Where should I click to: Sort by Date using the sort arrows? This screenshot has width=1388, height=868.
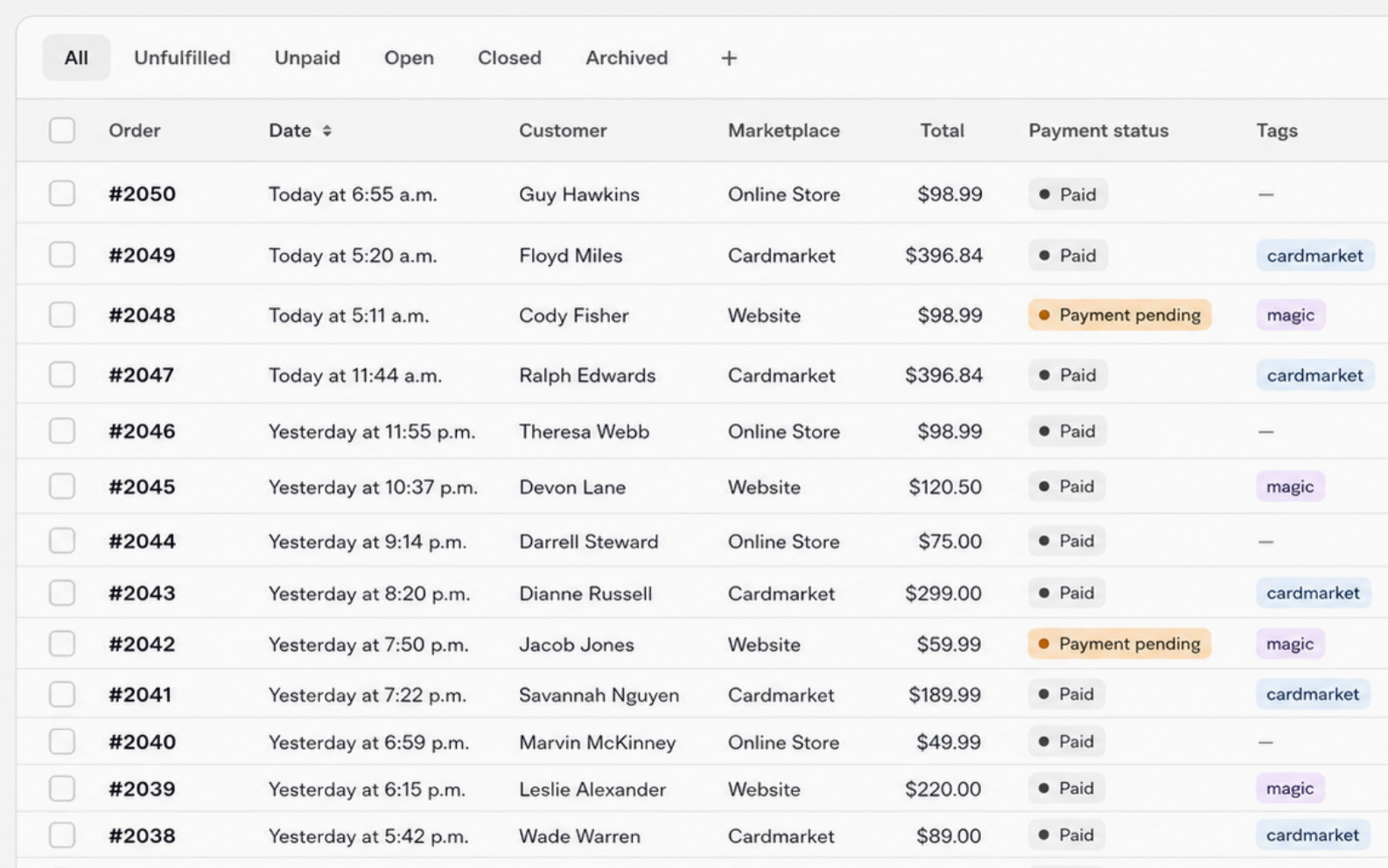point(327,130)
